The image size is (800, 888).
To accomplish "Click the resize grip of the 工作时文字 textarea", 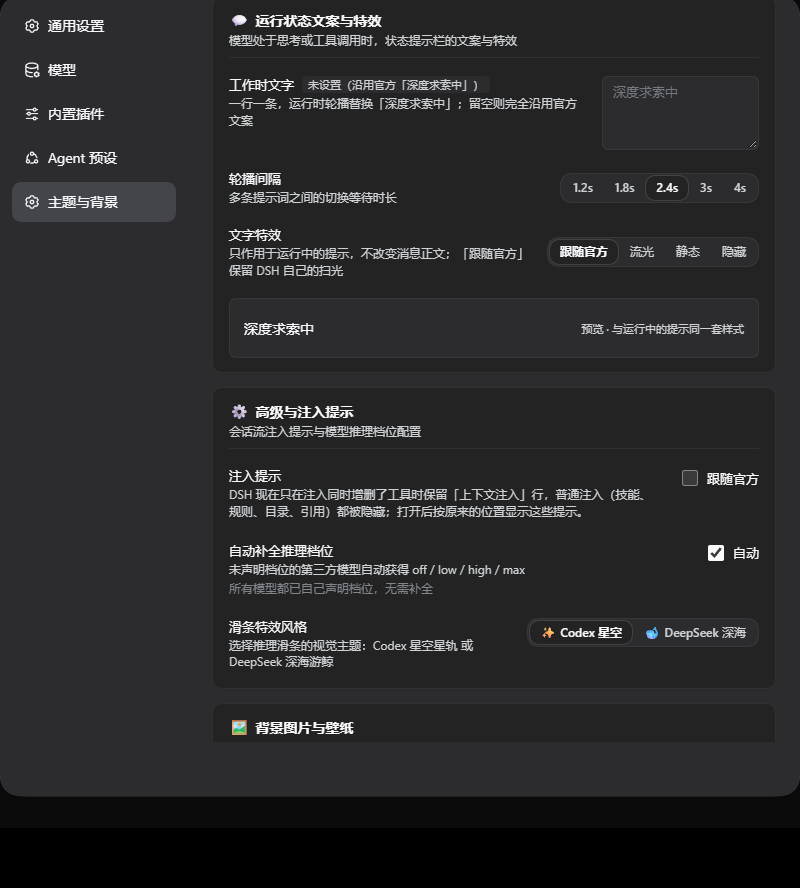I will click(x=752, y=144).
